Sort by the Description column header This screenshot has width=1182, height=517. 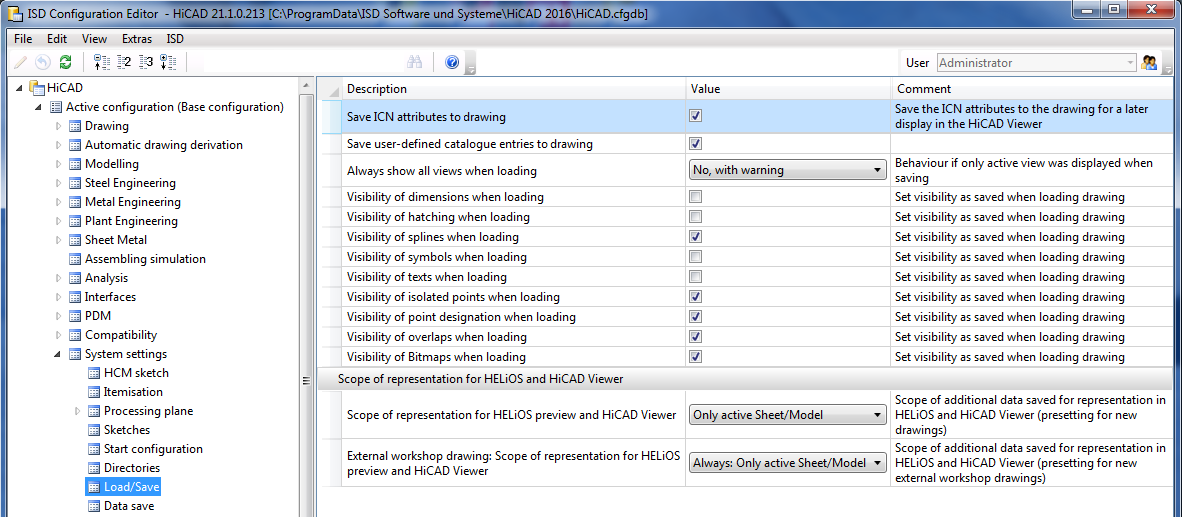513,89
